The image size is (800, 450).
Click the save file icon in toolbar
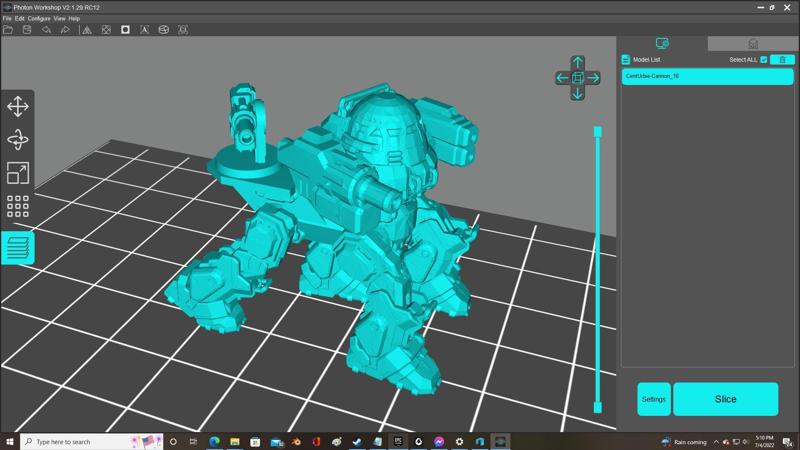27,30
